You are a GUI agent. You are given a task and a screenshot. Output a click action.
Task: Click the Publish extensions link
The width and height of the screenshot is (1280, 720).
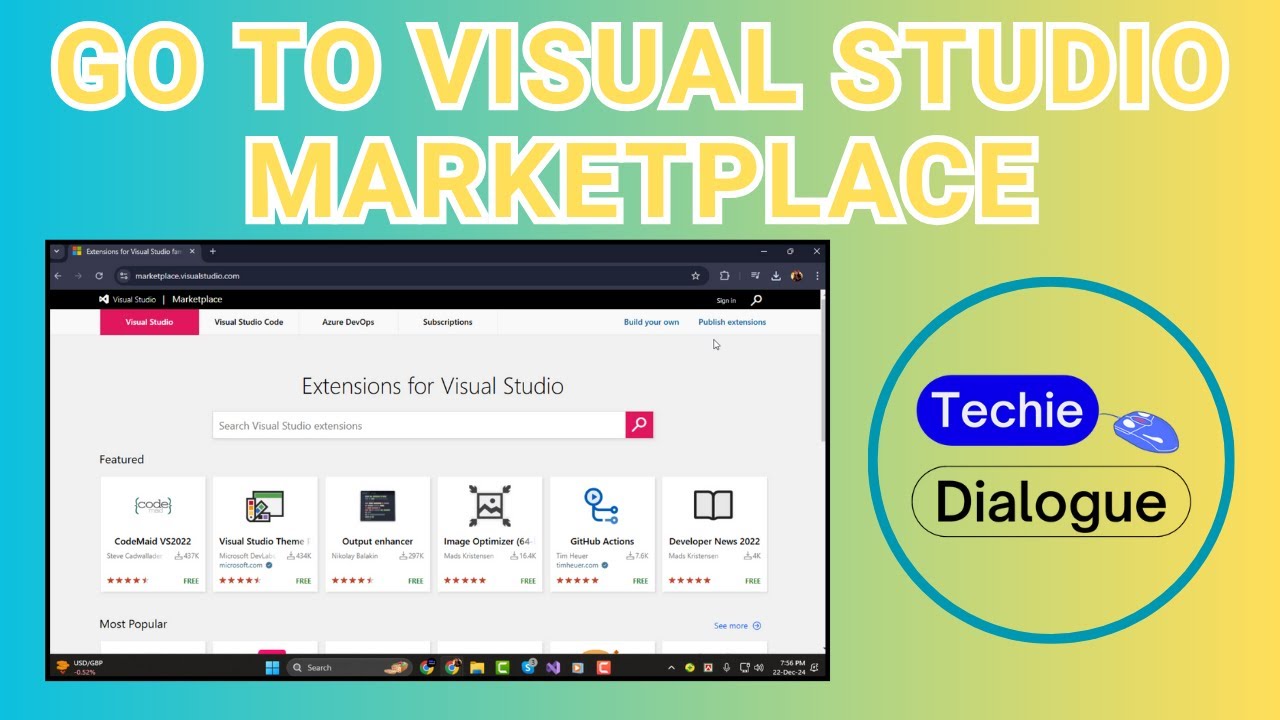point(732,322)
